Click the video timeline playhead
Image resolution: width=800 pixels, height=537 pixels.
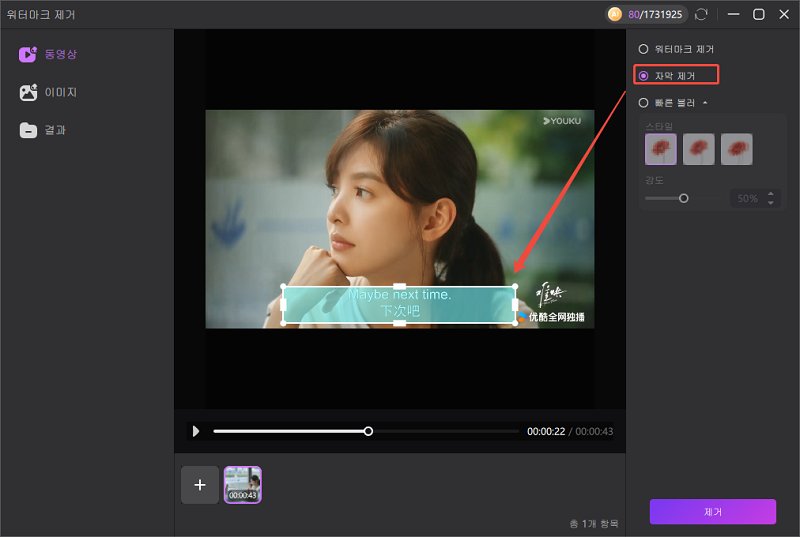pos(368,431)
